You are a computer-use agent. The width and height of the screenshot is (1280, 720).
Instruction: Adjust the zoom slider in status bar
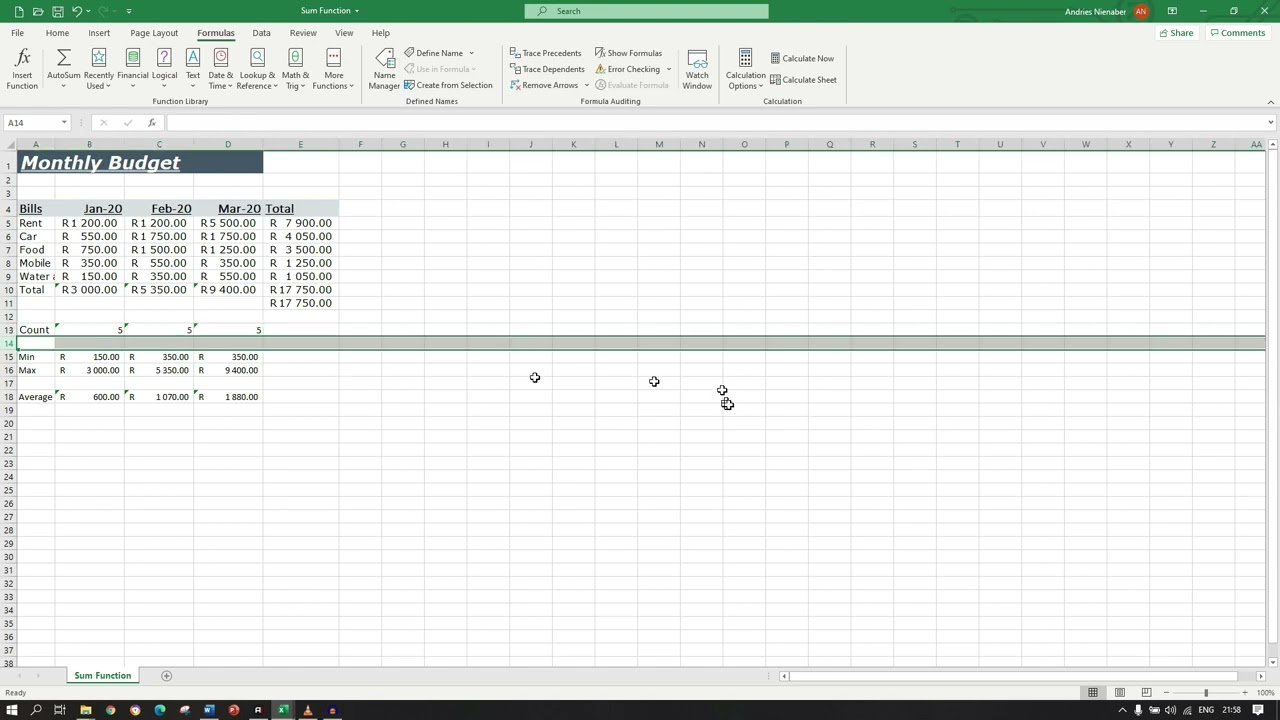coord(1205,693)
